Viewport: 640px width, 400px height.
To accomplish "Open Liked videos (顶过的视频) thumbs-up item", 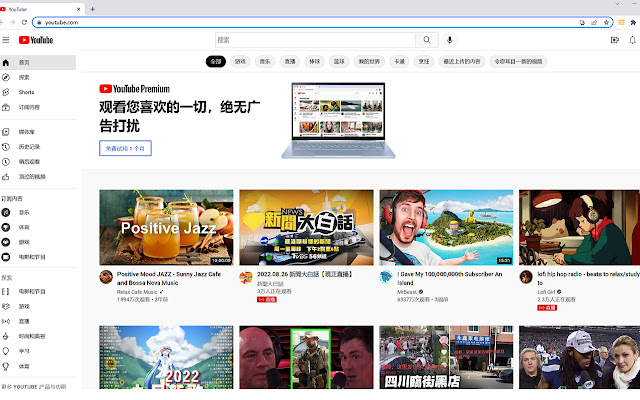I will (38, 177).
